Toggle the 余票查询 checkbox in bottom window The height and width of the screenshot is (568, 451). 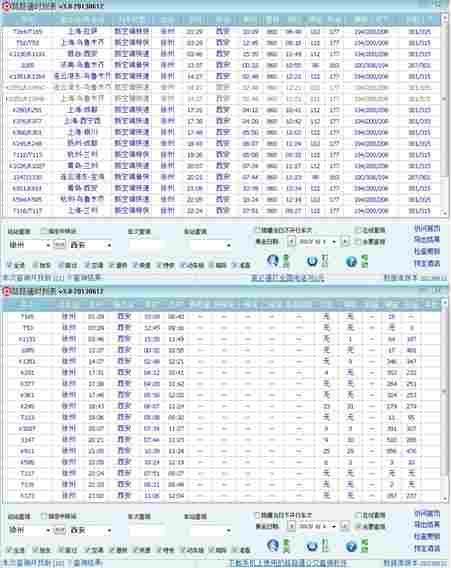point(358,526)
